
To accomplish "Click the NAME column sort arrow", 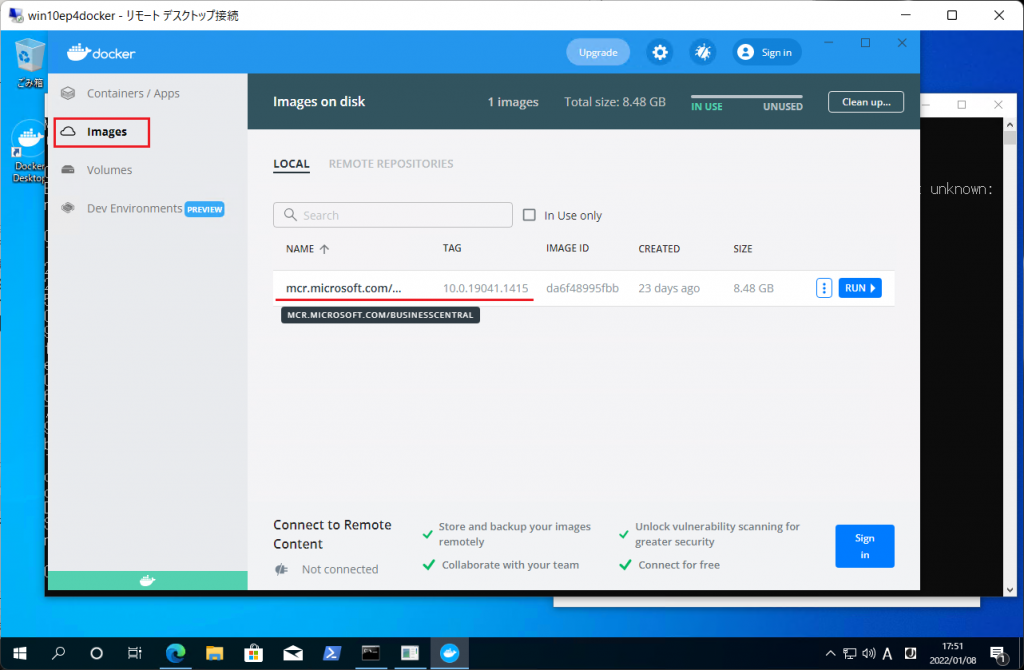I will point(324,249).
